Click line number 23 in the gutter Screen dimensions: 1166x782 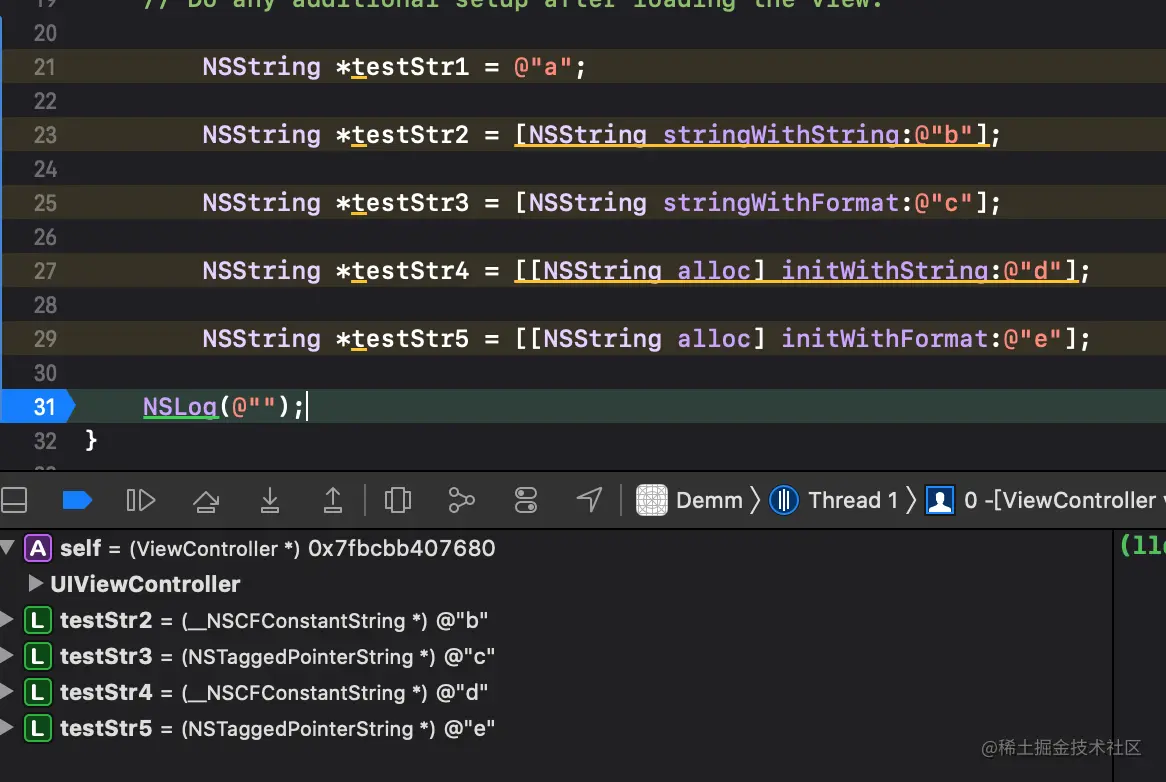45,135
